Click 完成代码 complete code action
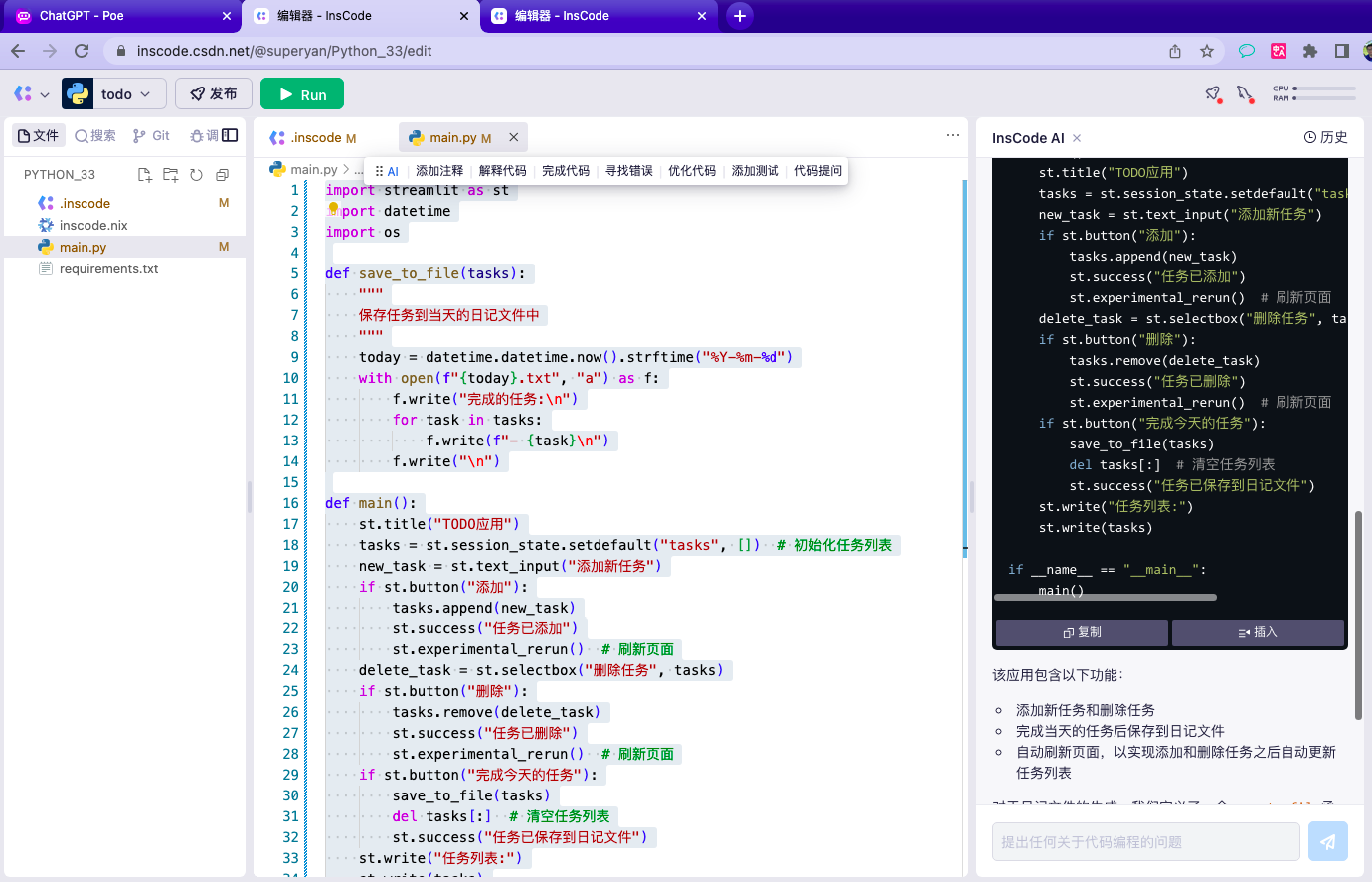 pos(566,171)
